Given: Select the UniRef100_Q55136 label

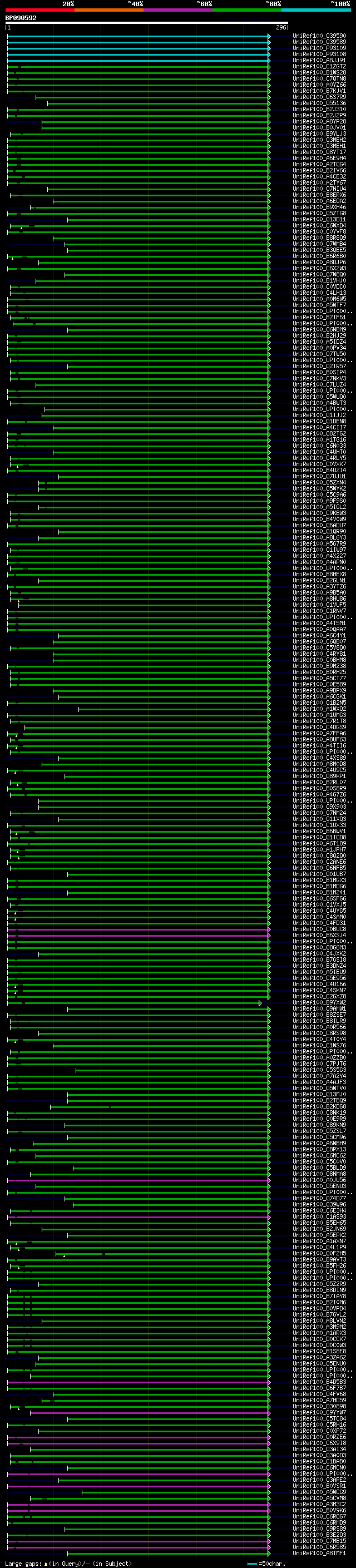Looking at the screenshot, I should pyautogui.click(x=319, y=103).
